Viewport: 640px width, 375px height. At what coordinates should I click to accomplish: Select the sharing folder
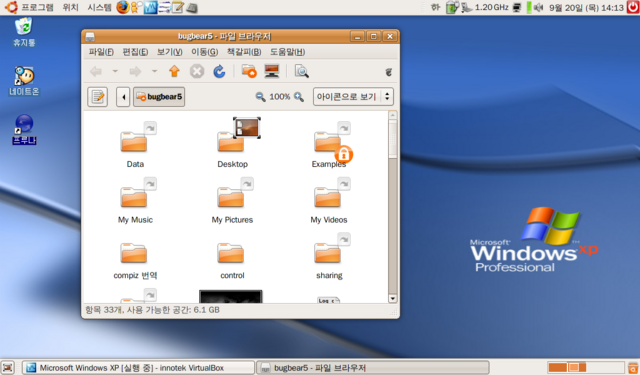(329, 256)
